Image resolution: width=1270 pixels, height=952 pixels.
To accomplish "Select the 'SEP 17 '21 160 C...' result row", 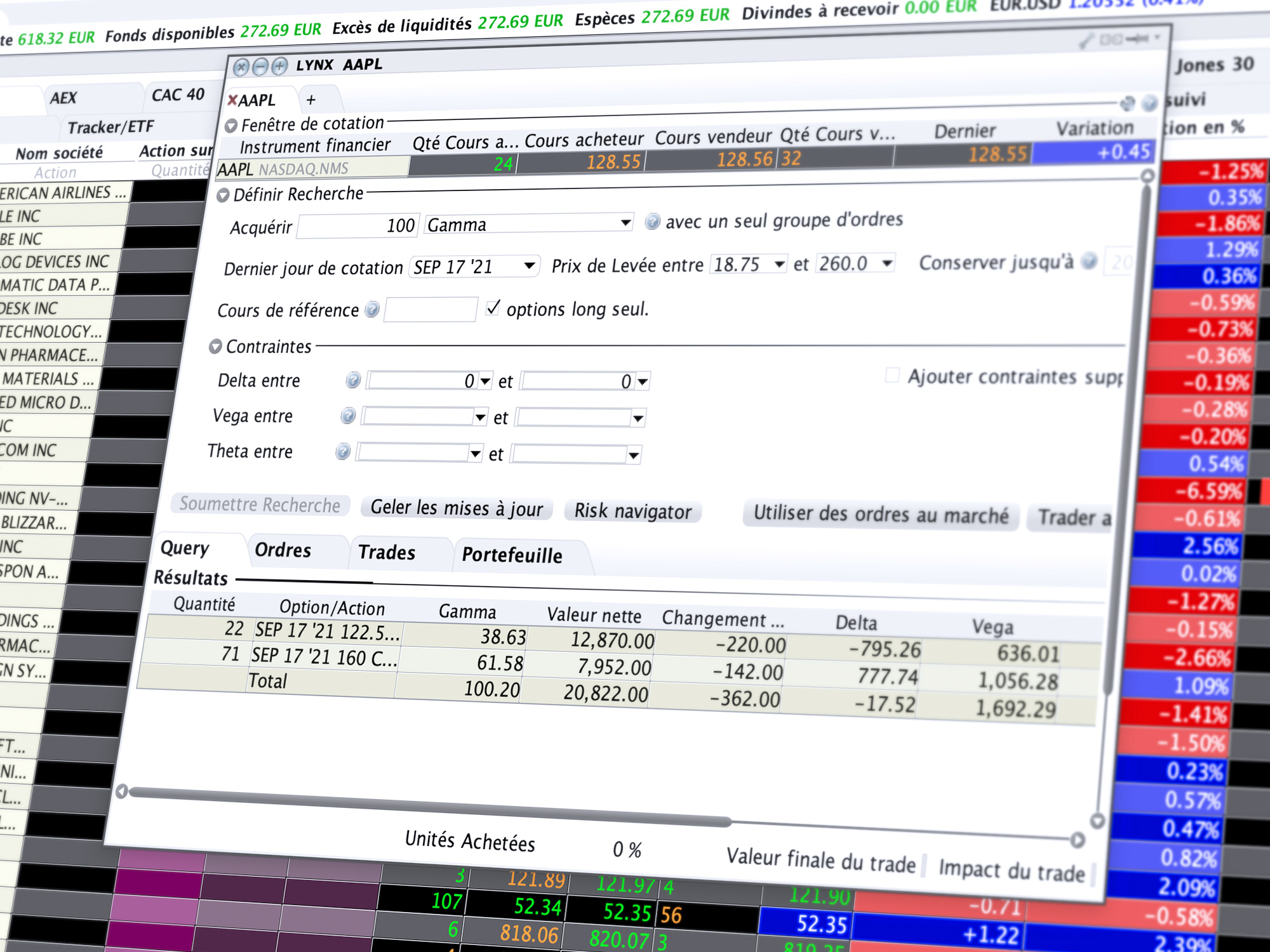I will coord(619,667).
